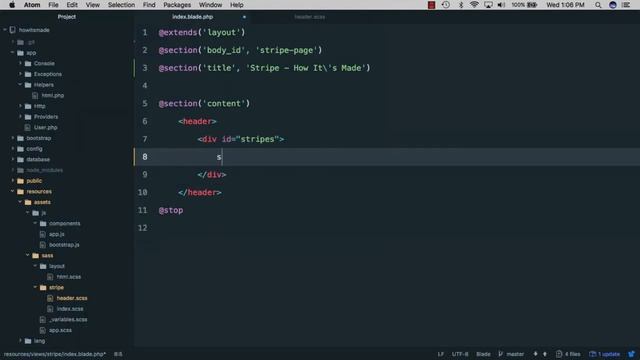The image size is (640, 360).
Task: Open the Packages menu
Action: pyautogui.click(x=177, y=5)
